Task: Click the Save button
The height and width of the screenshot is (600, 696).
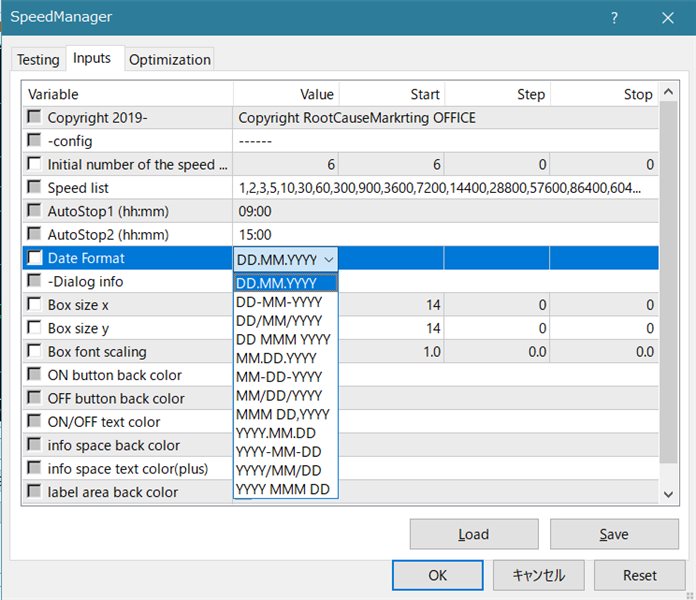Action: (614, 534)
